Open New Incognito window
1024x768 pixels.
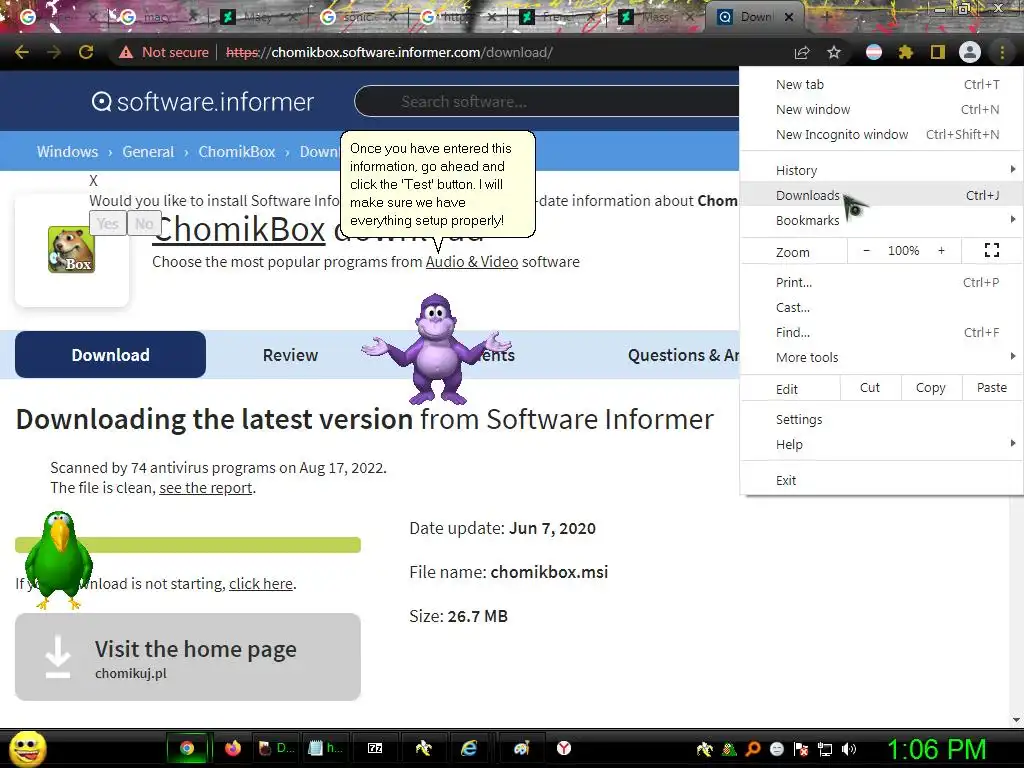click(882, 134)
